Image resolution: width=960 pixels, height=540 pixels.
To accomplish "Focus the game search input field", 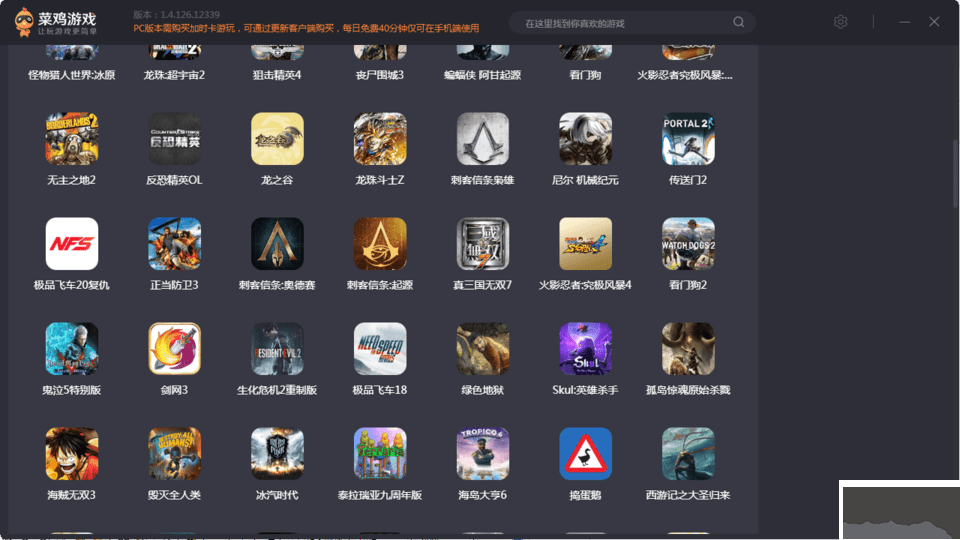I will click(x=632, y=23).
